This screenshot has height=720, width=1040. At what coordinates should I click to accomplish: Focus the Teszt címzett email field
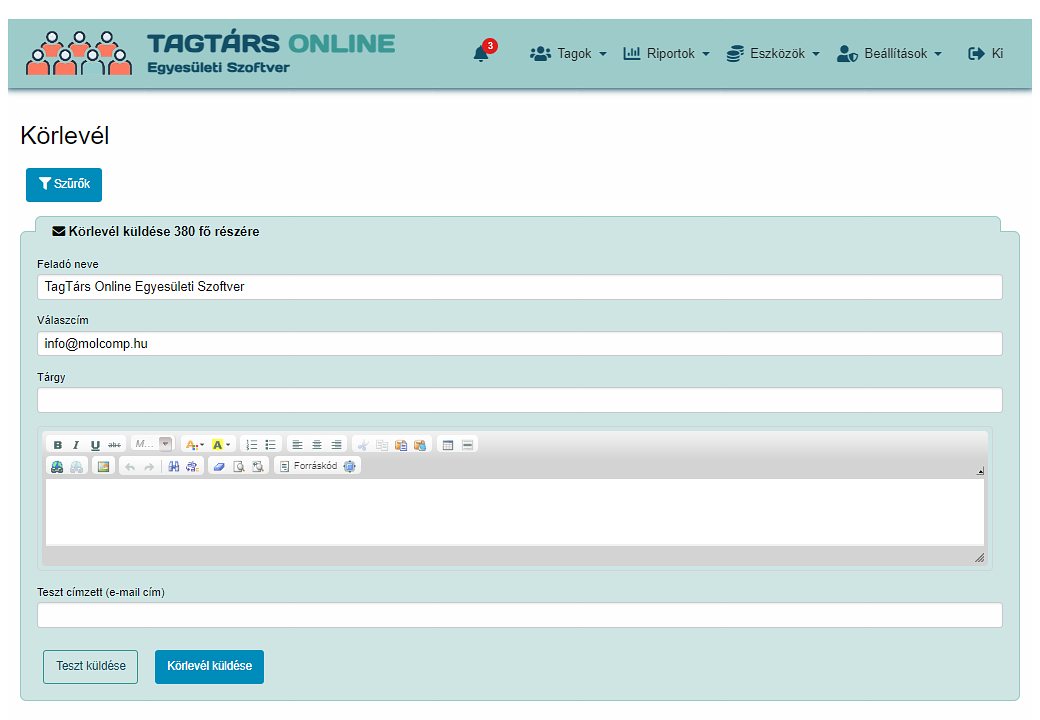coord(519,615)
